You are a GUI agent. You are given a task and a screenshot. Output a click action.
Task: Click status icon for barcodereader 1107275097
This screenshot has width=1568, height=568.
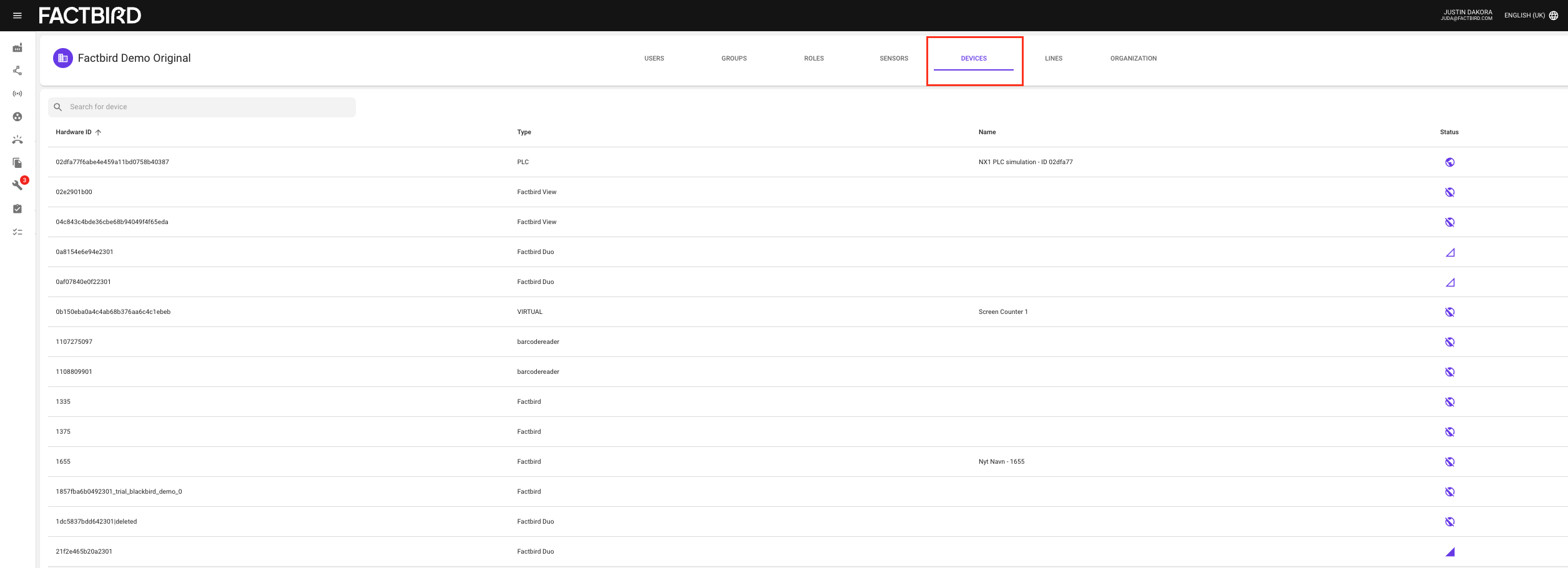[1449, 342]
